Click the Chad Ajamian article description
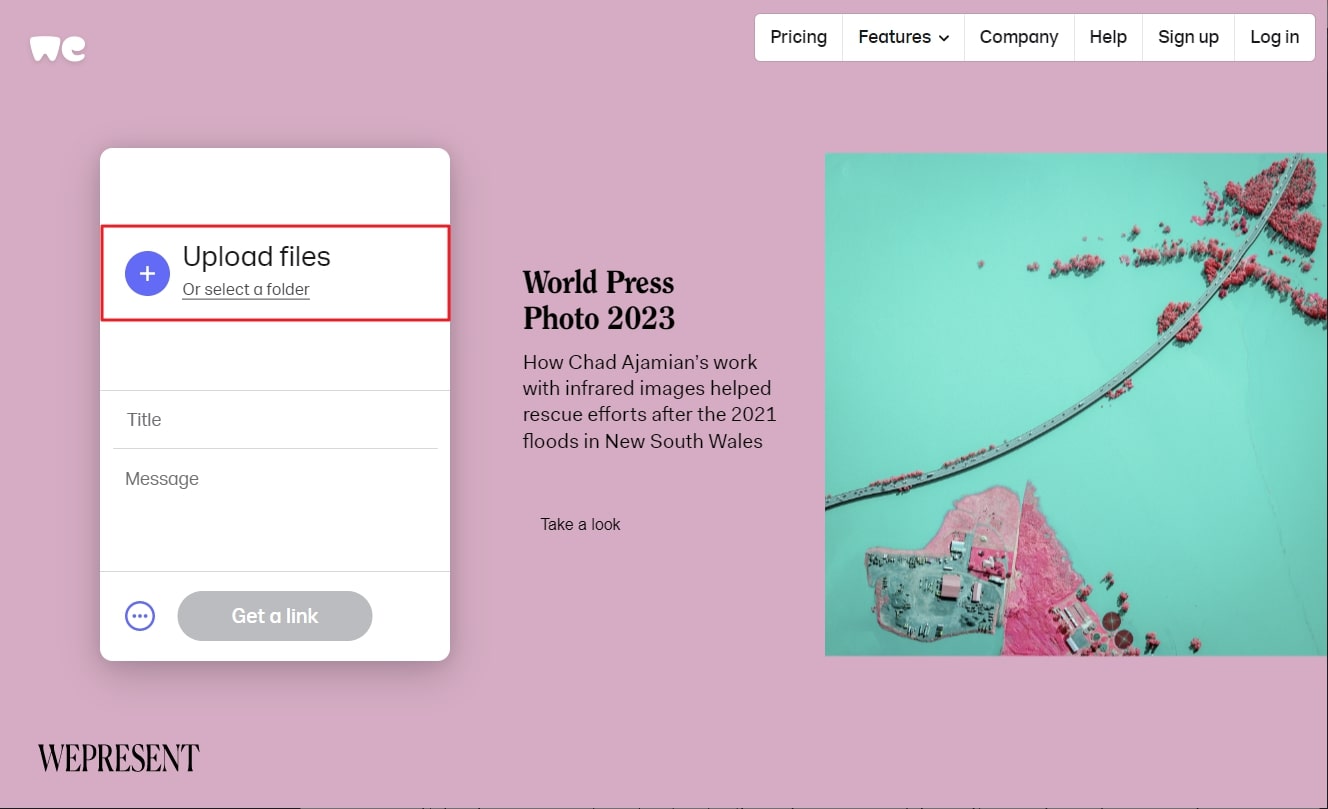Image resolution: width=1328 pixels, height=809 pixels. pos(649,402)
